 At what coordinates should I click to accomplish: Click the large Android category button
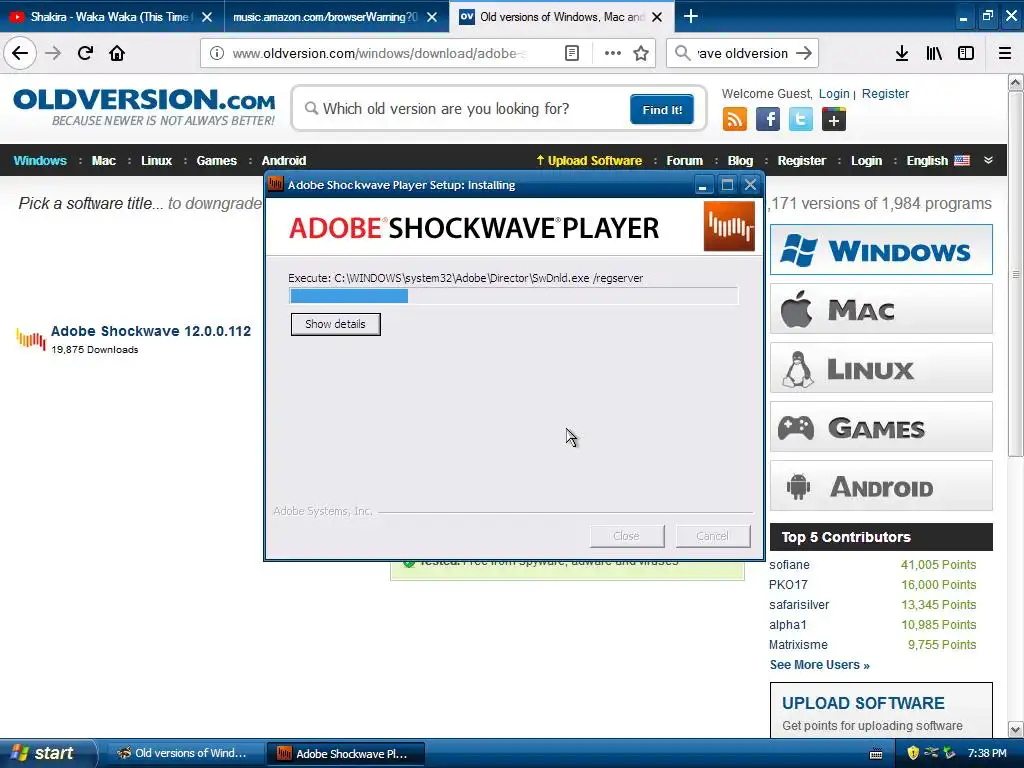click(881, 486)
